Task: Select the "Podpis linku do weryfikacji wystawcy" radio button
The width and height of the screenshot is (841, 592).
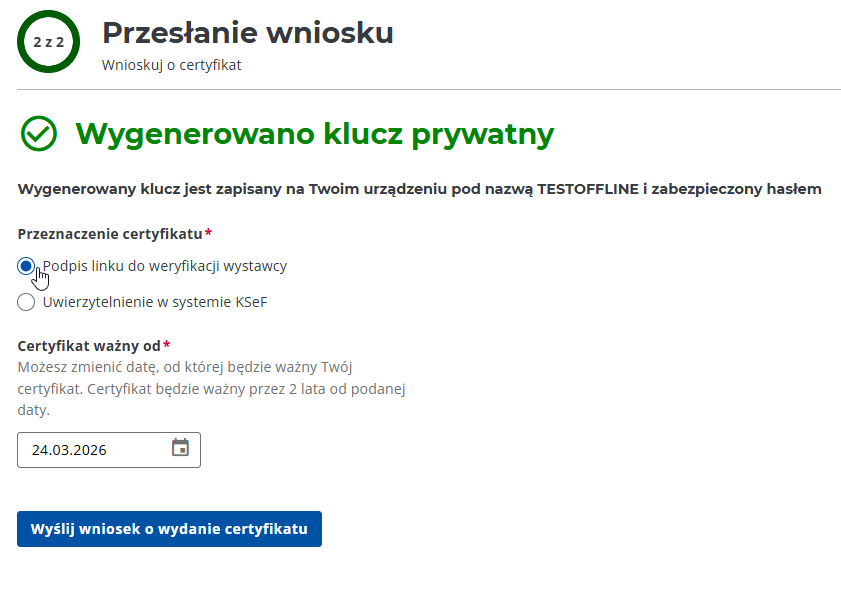Action: coord(26,266)
